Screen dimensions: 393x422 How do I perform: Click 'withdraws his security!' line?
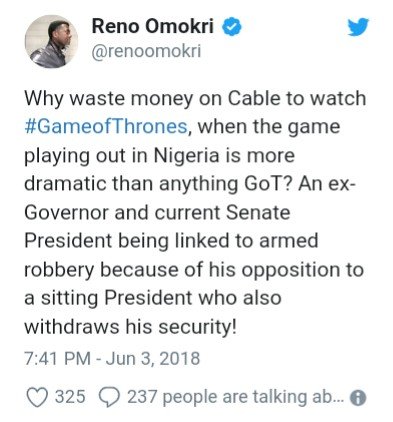tap(131, 327)
